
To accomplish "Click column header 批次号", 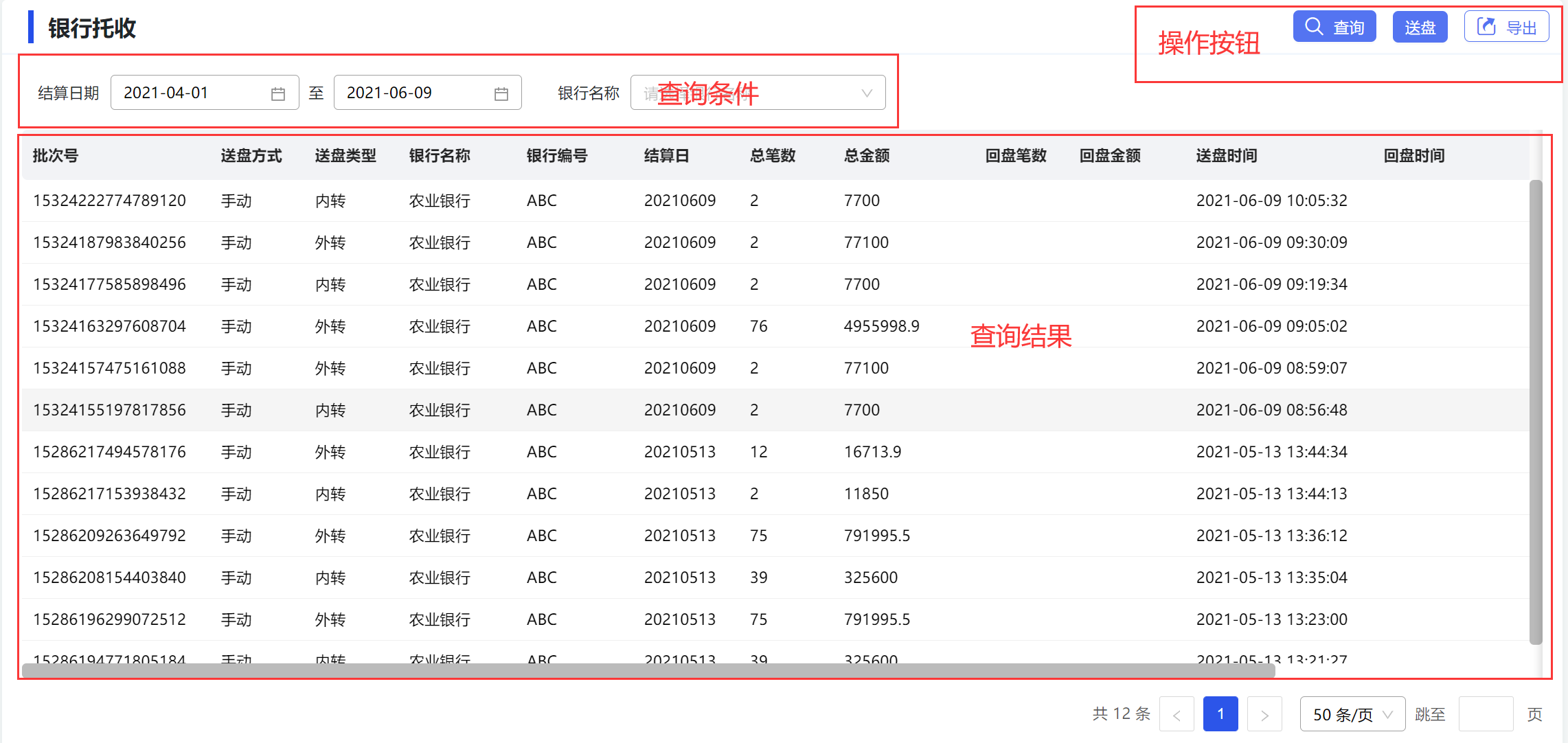I will [56, 156].
